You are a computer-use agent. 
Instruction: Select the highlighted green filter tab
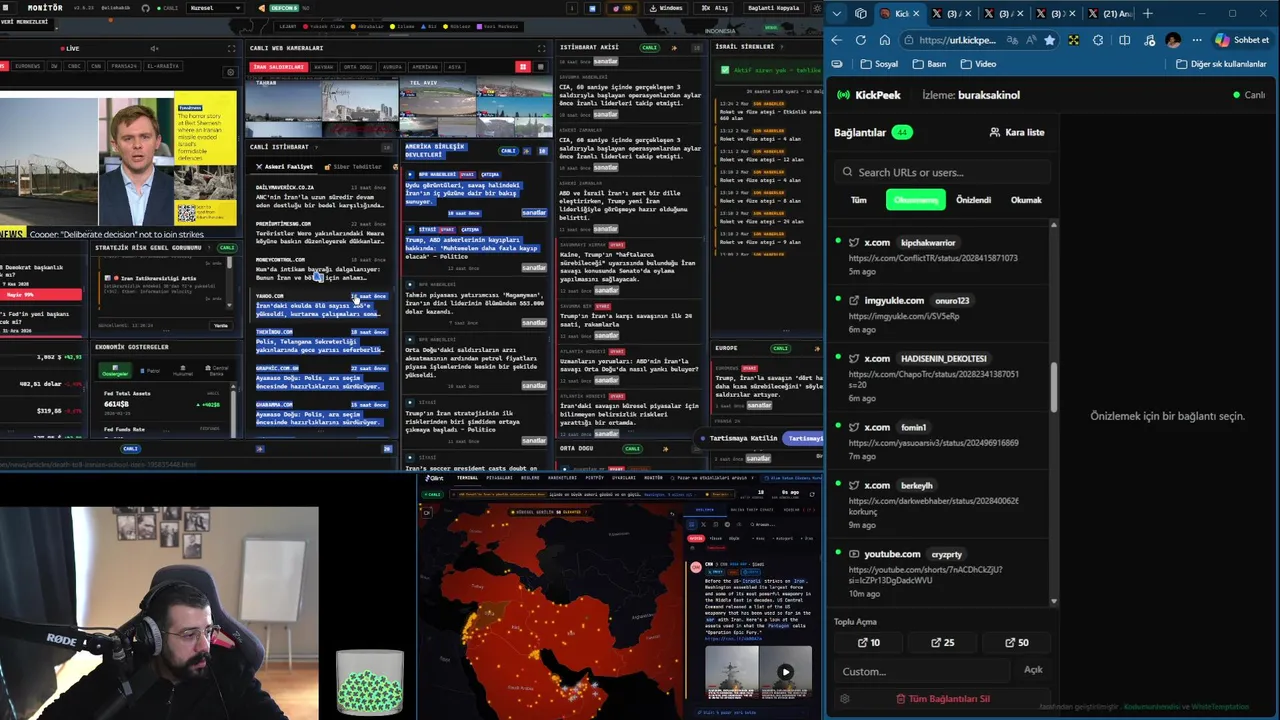pos(915,200)
